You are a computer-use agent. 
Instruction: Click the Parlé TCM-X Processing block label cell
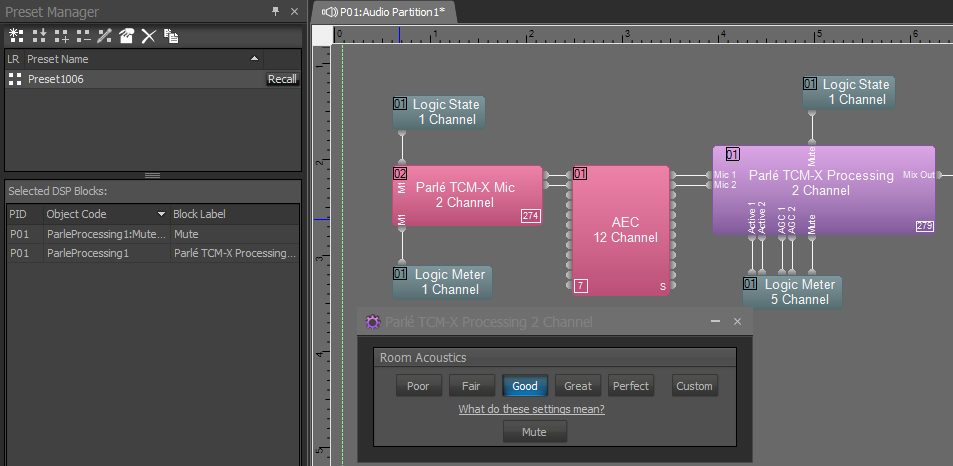pos(235,253)
